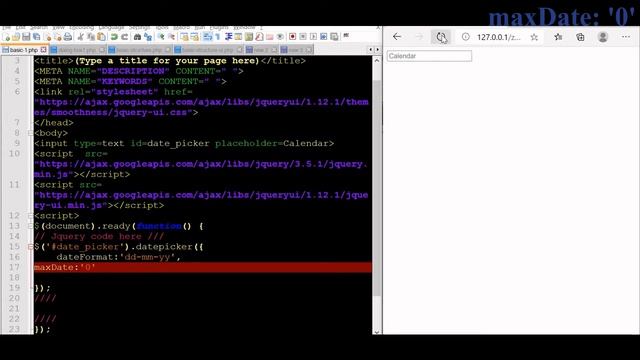Click the Paste clipboard icon
640x360 pixels.
101,37
